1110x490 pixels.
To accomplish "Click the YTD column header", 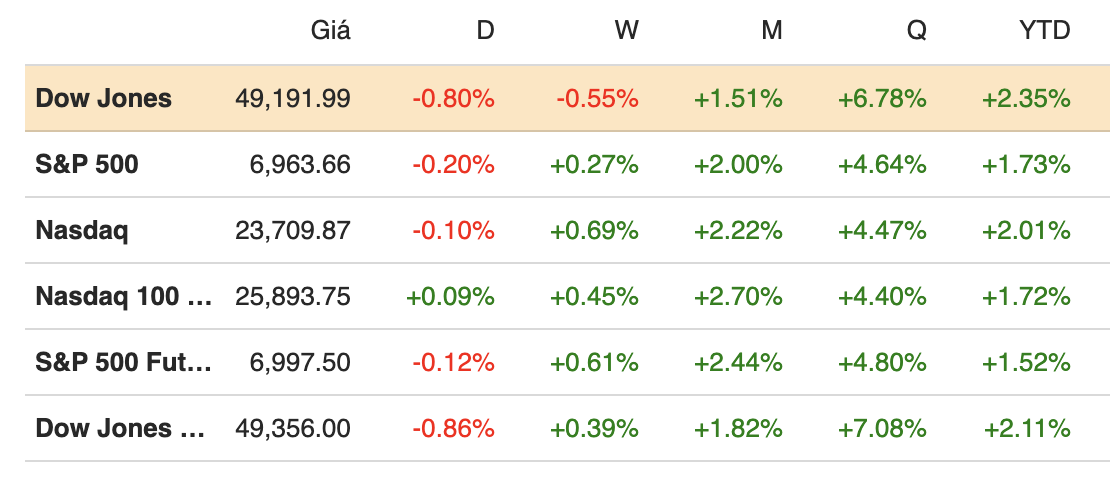I will click(x=1044, y=31).
